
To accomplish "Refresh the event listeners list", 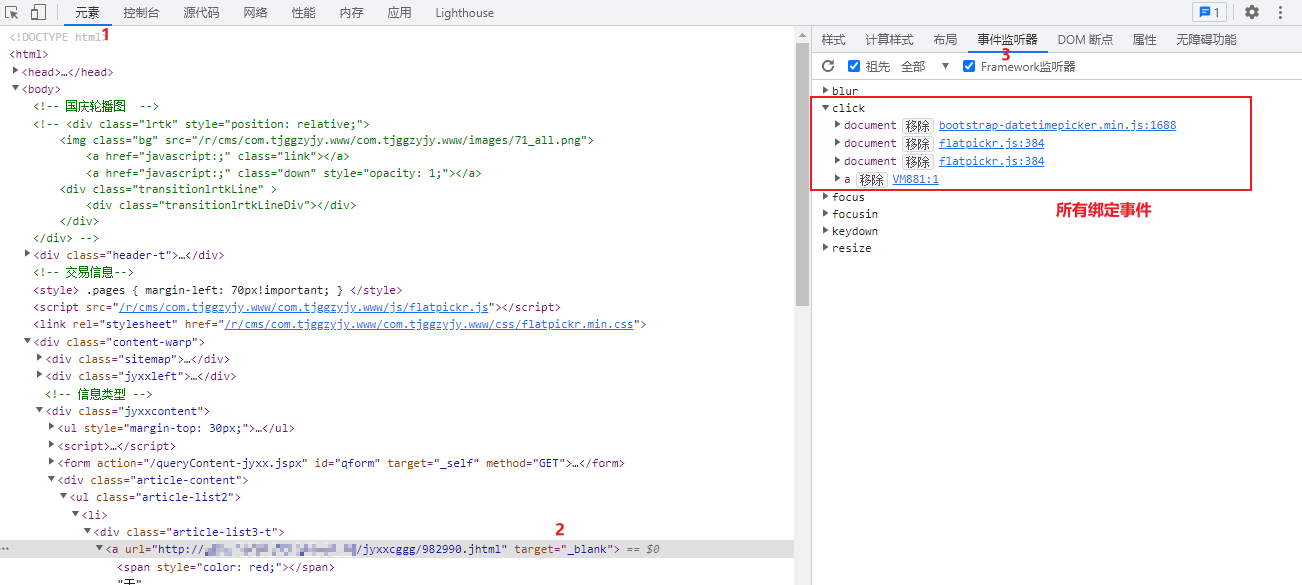I will [x=828, y=66].
